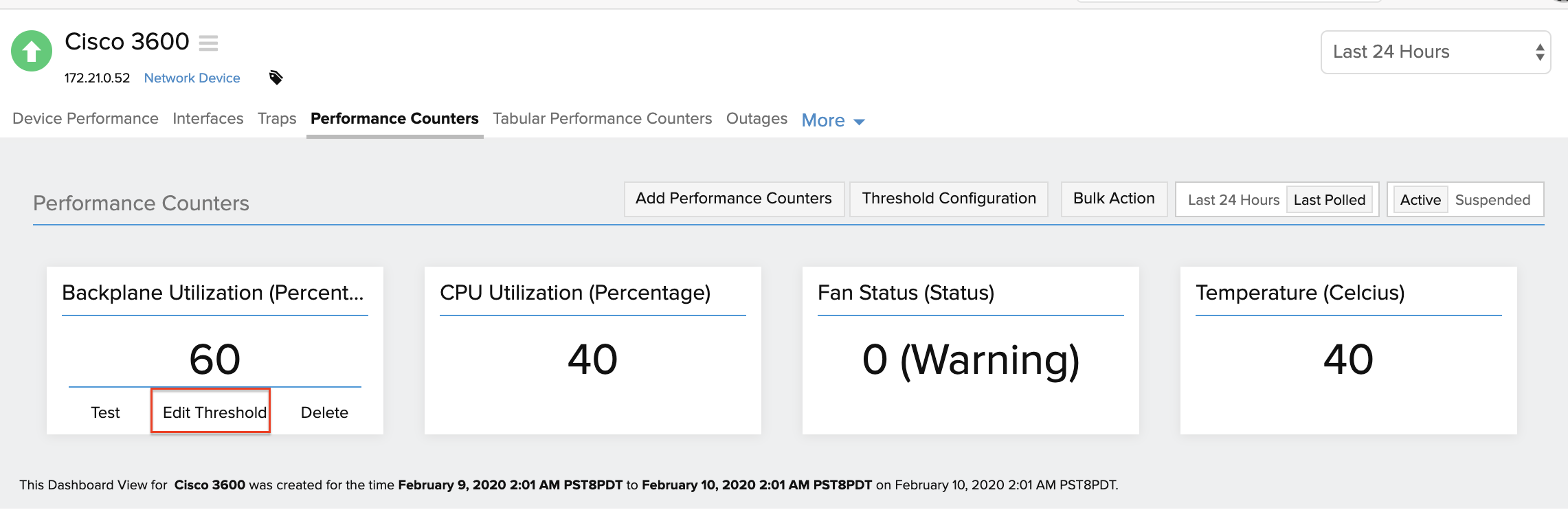Click the green device status up-arrow icon
Viewport: 1568px width, 510px height.
(x=32, y=51)
